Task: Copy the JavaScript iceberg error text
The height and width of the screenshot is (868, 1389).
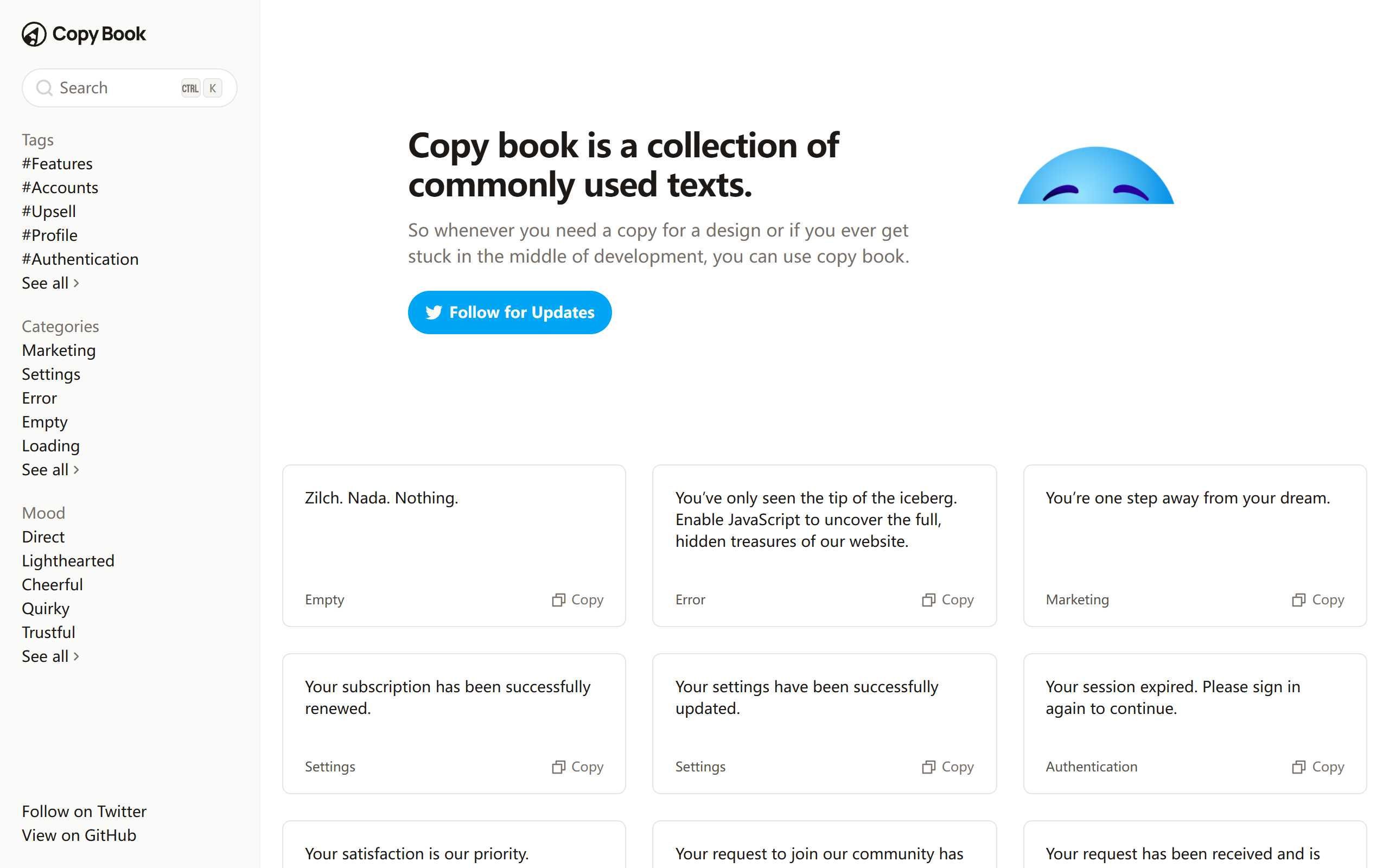Action: 948,599
